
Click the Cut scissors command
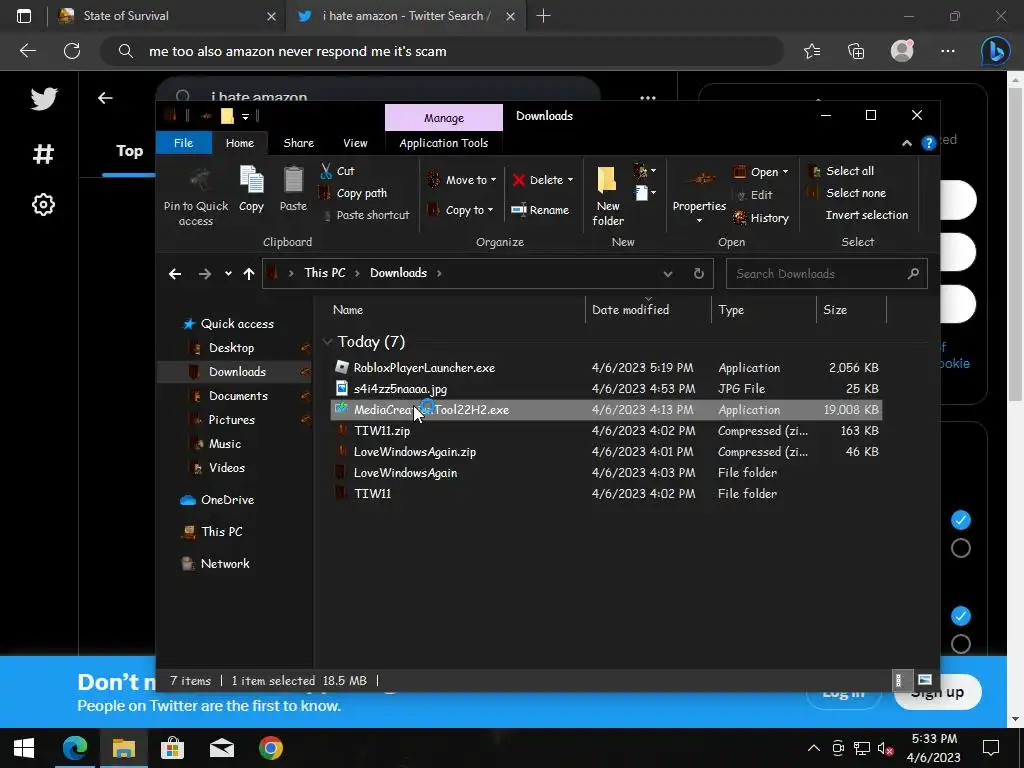pyautogui.click(x=337, y=171)
